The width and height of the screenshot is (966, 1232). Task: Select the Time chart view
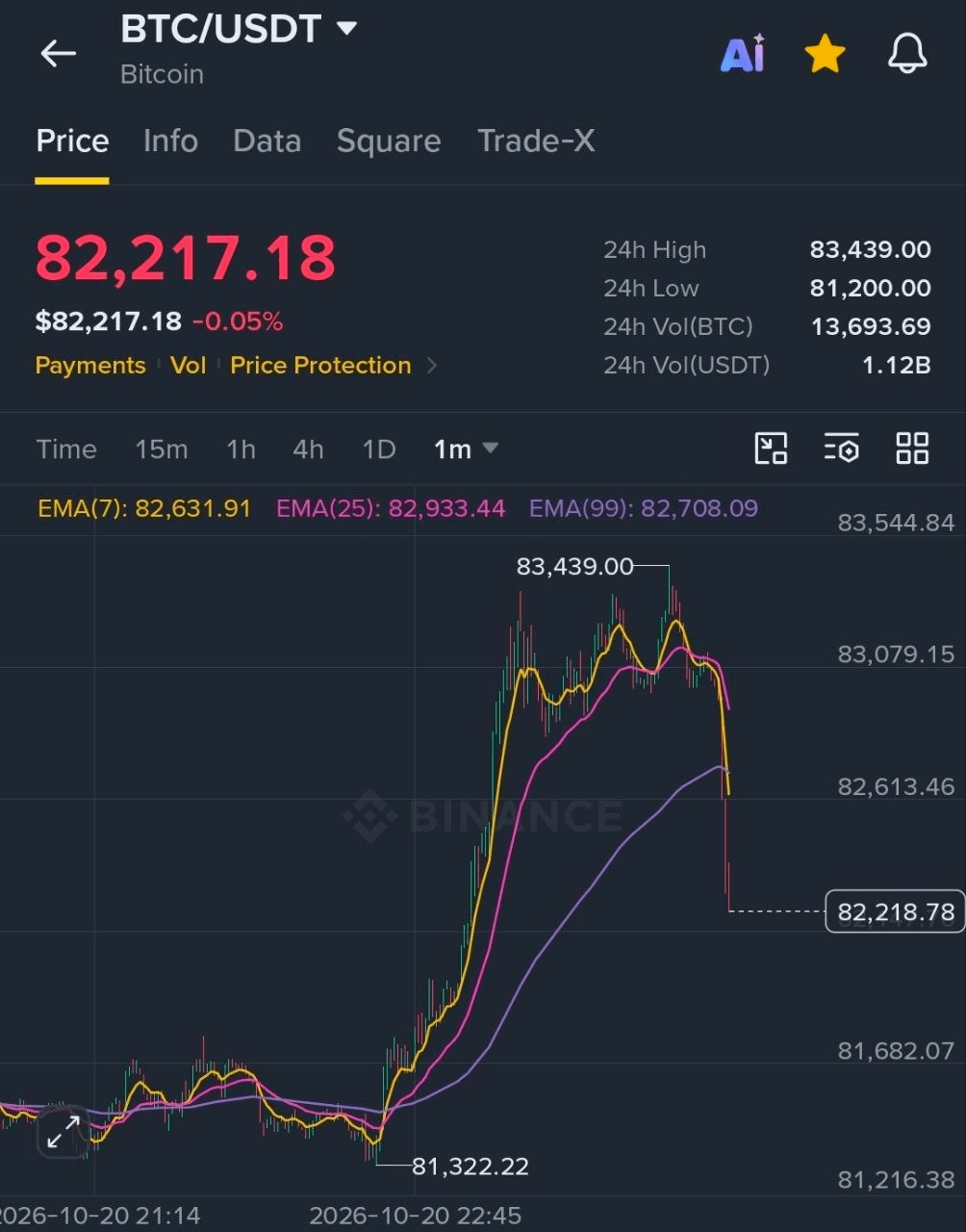(x=66, y=449)
